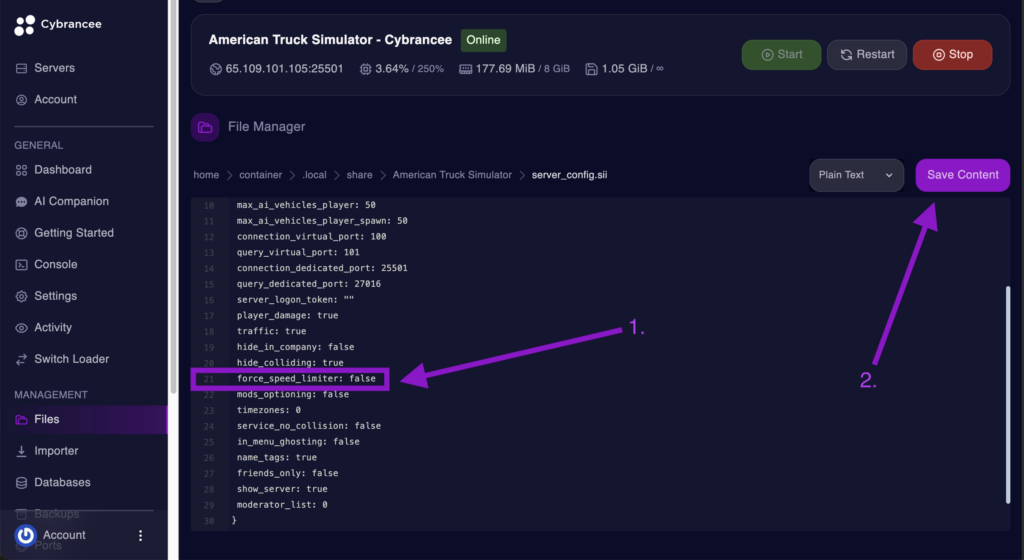1024x560 pixels.
Task: Open the Importer page
Action: 56,450
